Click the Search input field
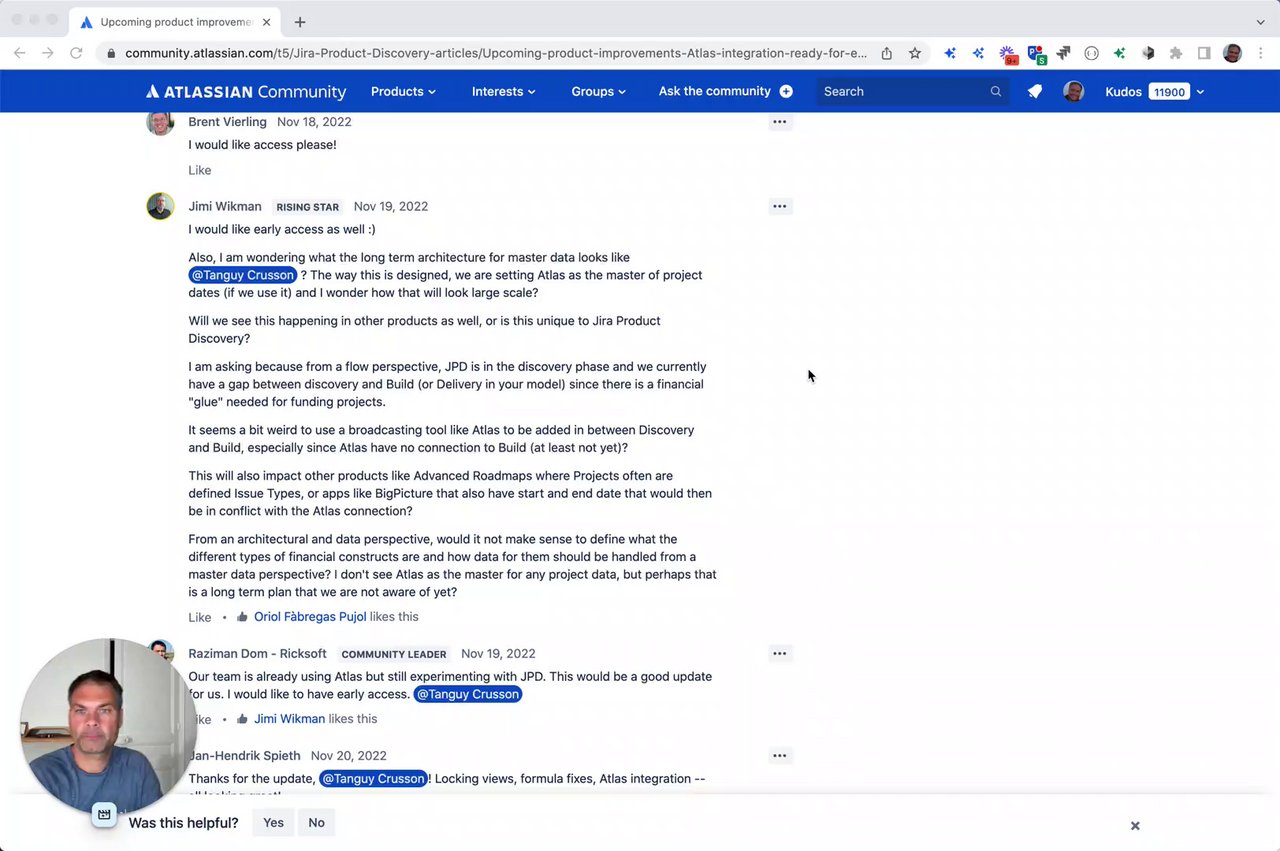Image resolution: width=1280 pixels, height=851 pixels. click(913, 91)
